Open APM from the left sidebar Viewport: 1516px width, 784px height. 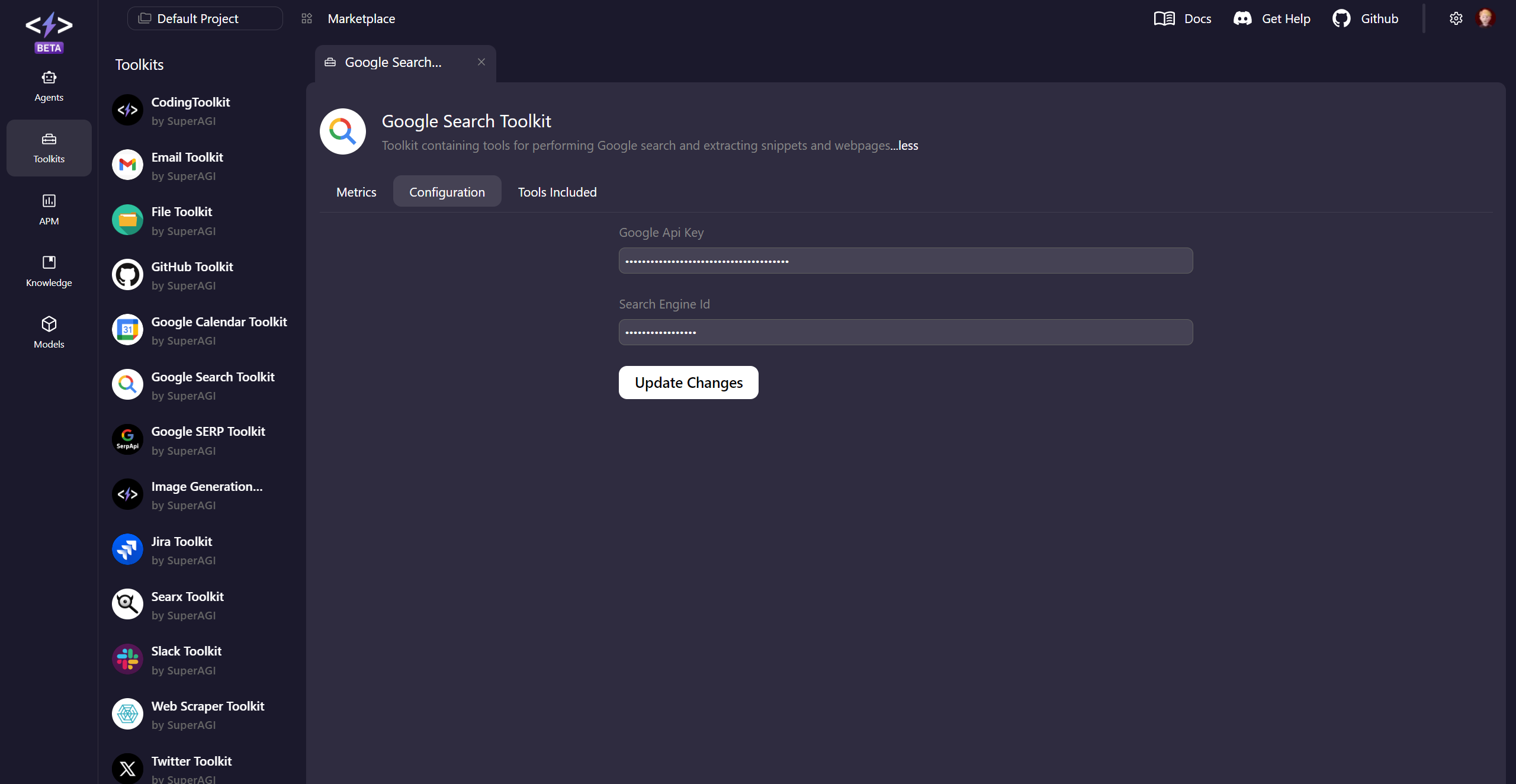pos(49,209)
